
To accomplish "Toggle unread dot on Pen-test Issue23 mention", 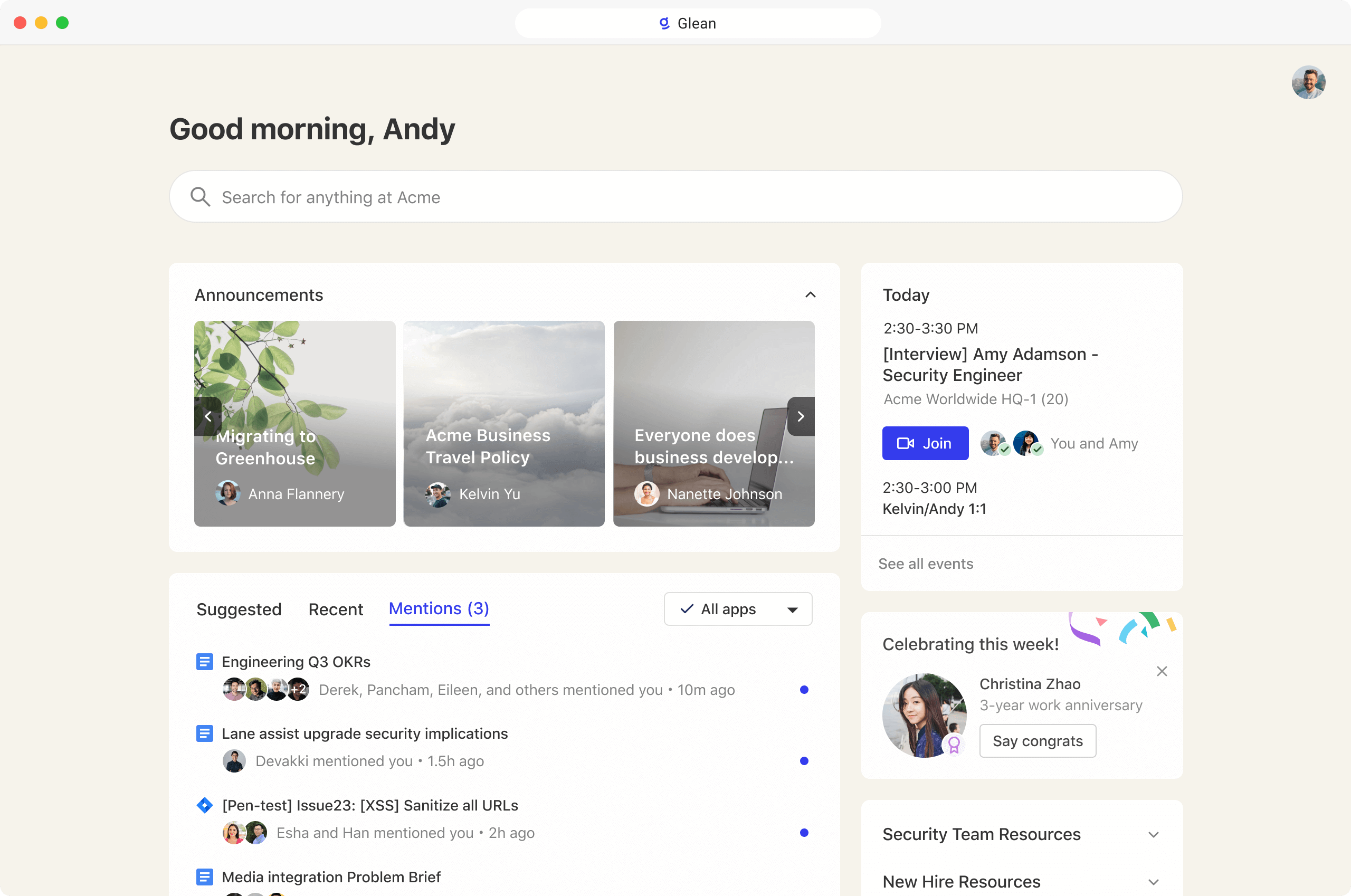I will [x=804, y=833].
